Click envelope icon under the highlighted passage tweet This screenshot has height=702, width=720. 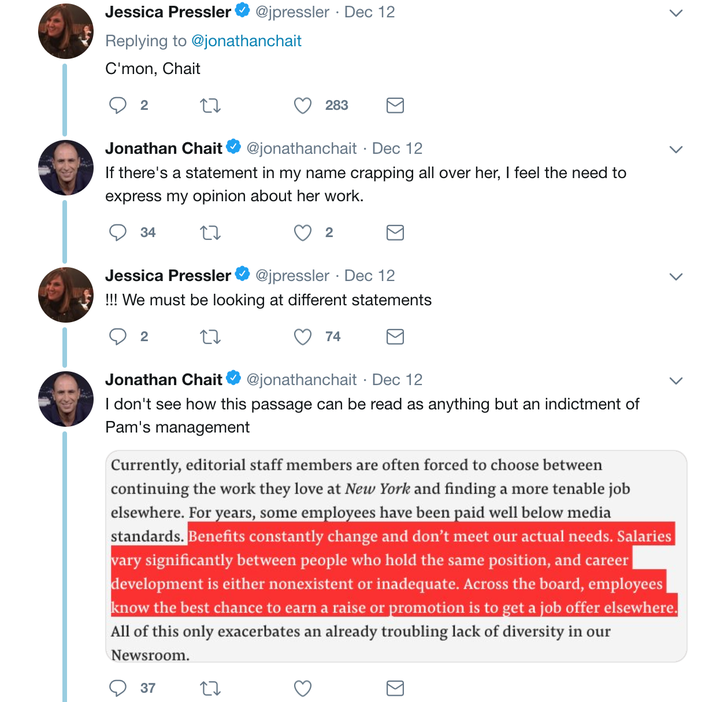(395, 688)
